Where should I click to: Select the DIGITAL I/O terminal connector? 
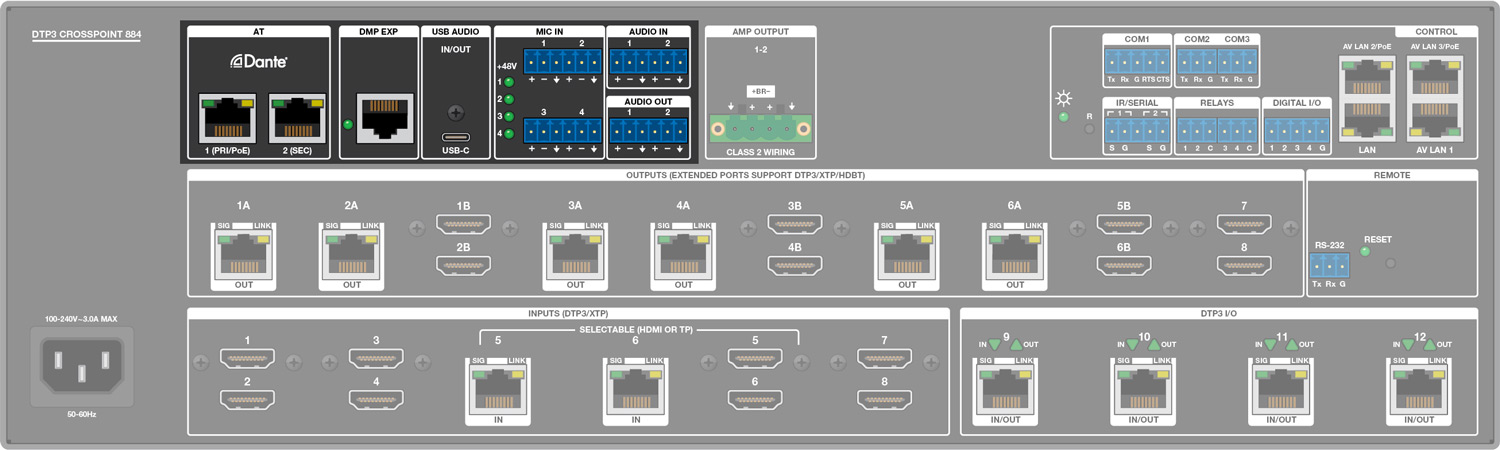tap(1297, 130)
